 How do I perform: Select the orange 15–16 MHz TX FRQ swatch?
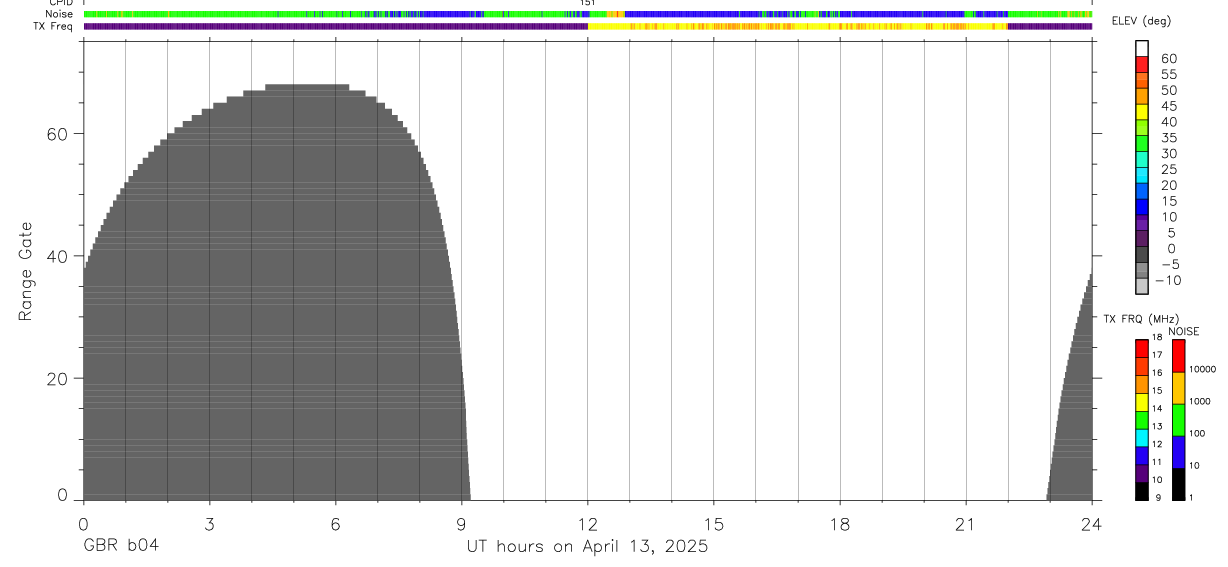coord(1141,384)
